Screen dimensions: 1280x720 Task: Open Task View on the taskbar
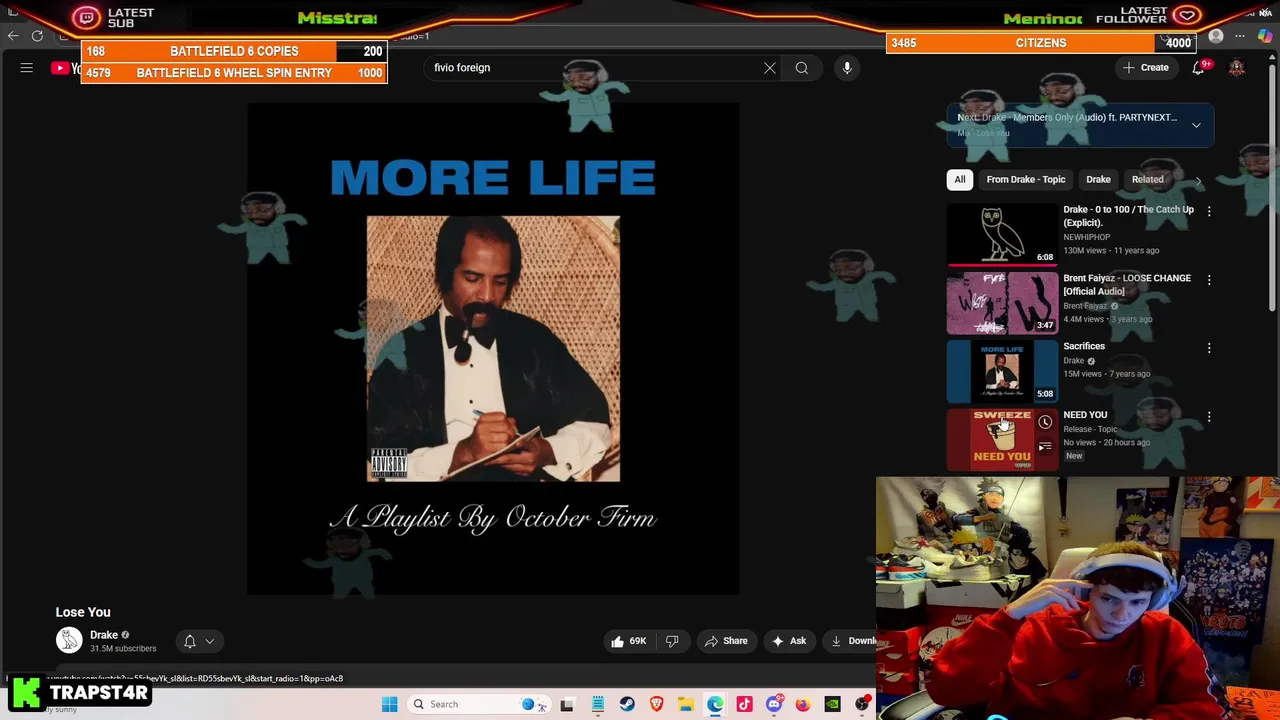pyautogui.click(x=567, y=704)
